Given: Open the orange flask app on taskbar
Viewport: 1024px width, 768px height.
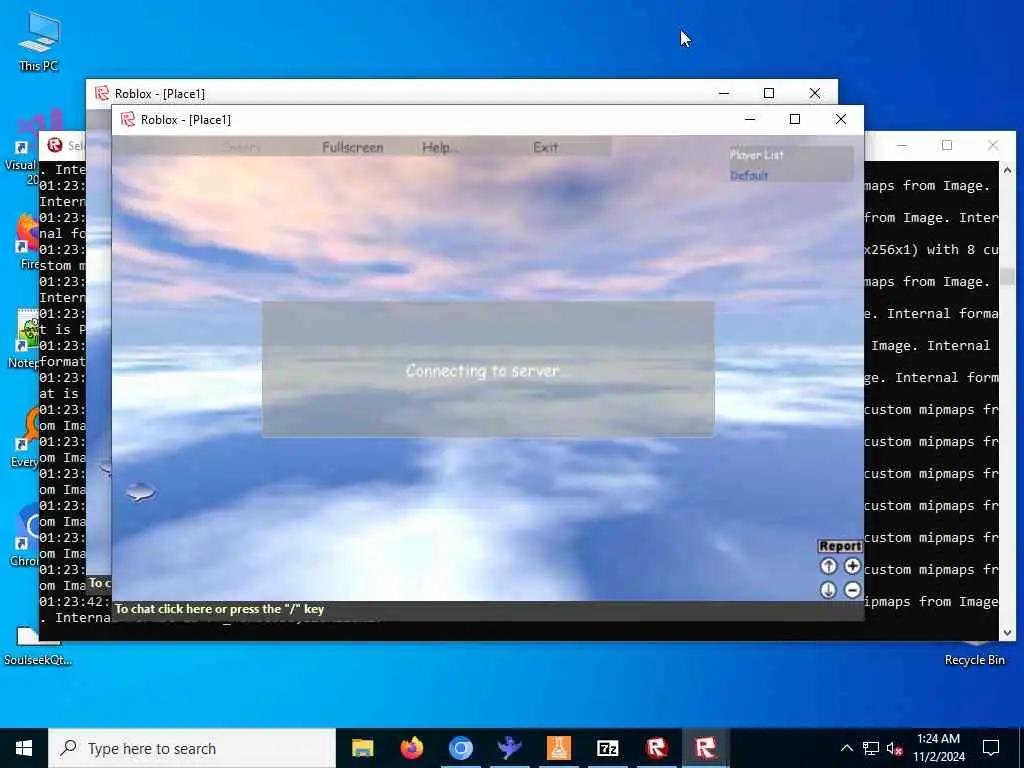Looking at the screenshot, I should coord(558,748).
